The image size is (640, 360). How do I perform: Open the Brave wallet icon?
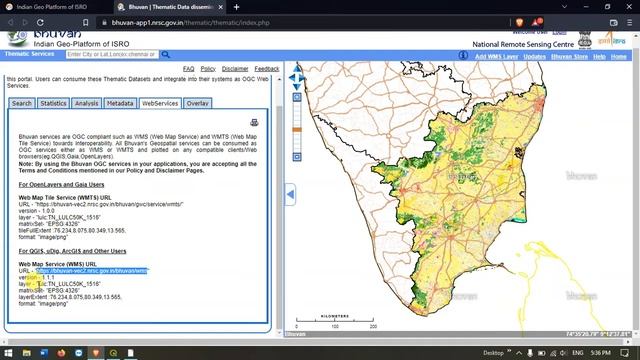(x=613, y=23)
